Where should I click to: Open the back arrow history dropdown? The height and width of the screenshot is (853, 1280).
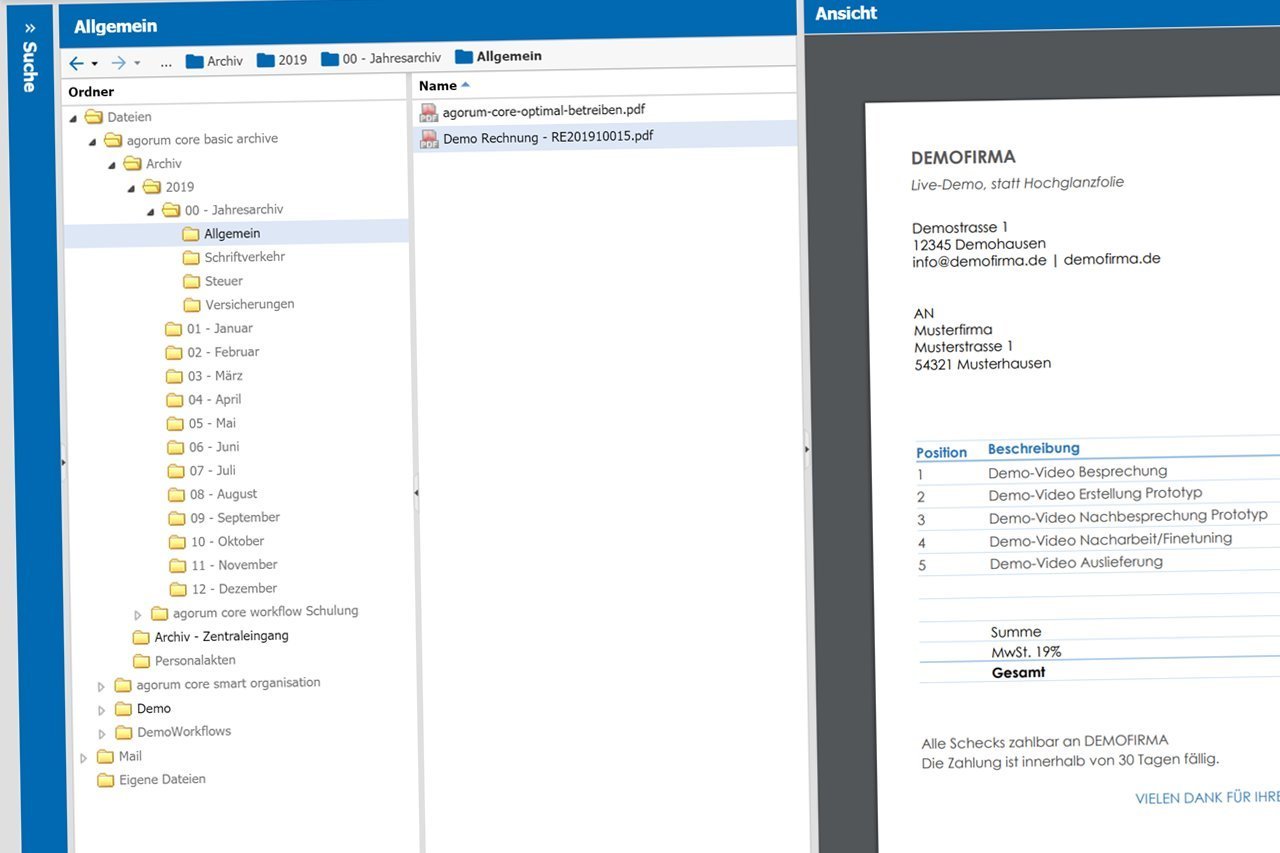pos(95,63)
